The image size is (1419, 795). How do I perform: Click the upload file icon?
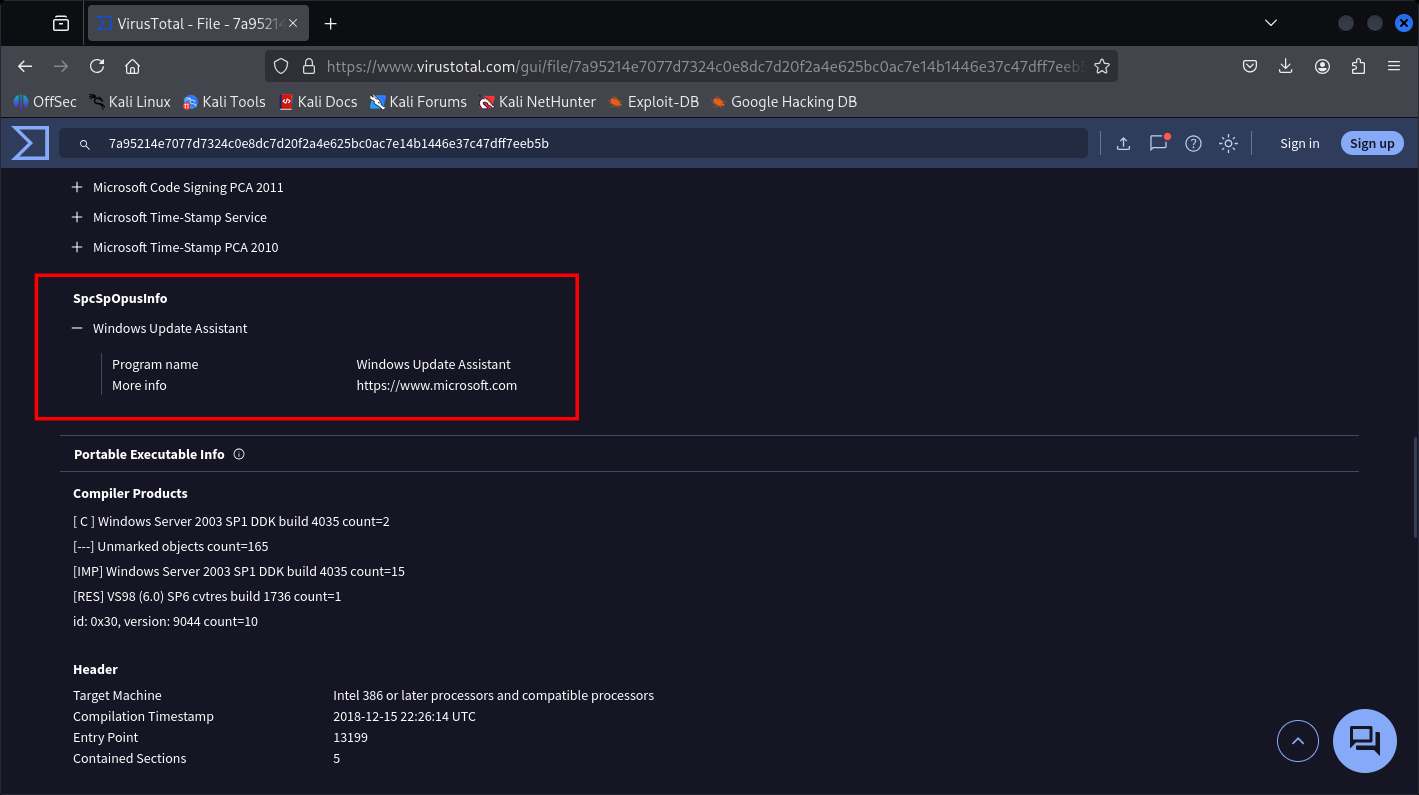1123,143
